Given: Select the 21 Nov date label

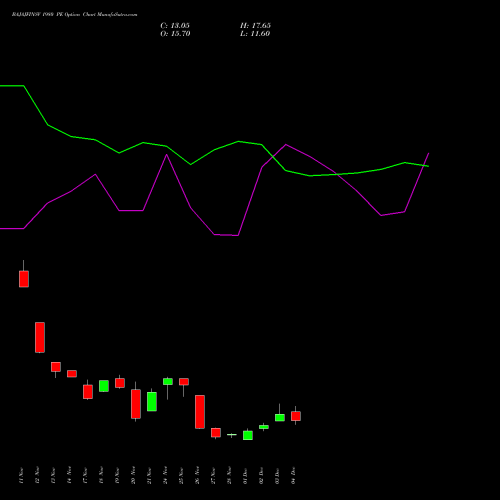Looking at the screenshot, I should tap(149, 476).
